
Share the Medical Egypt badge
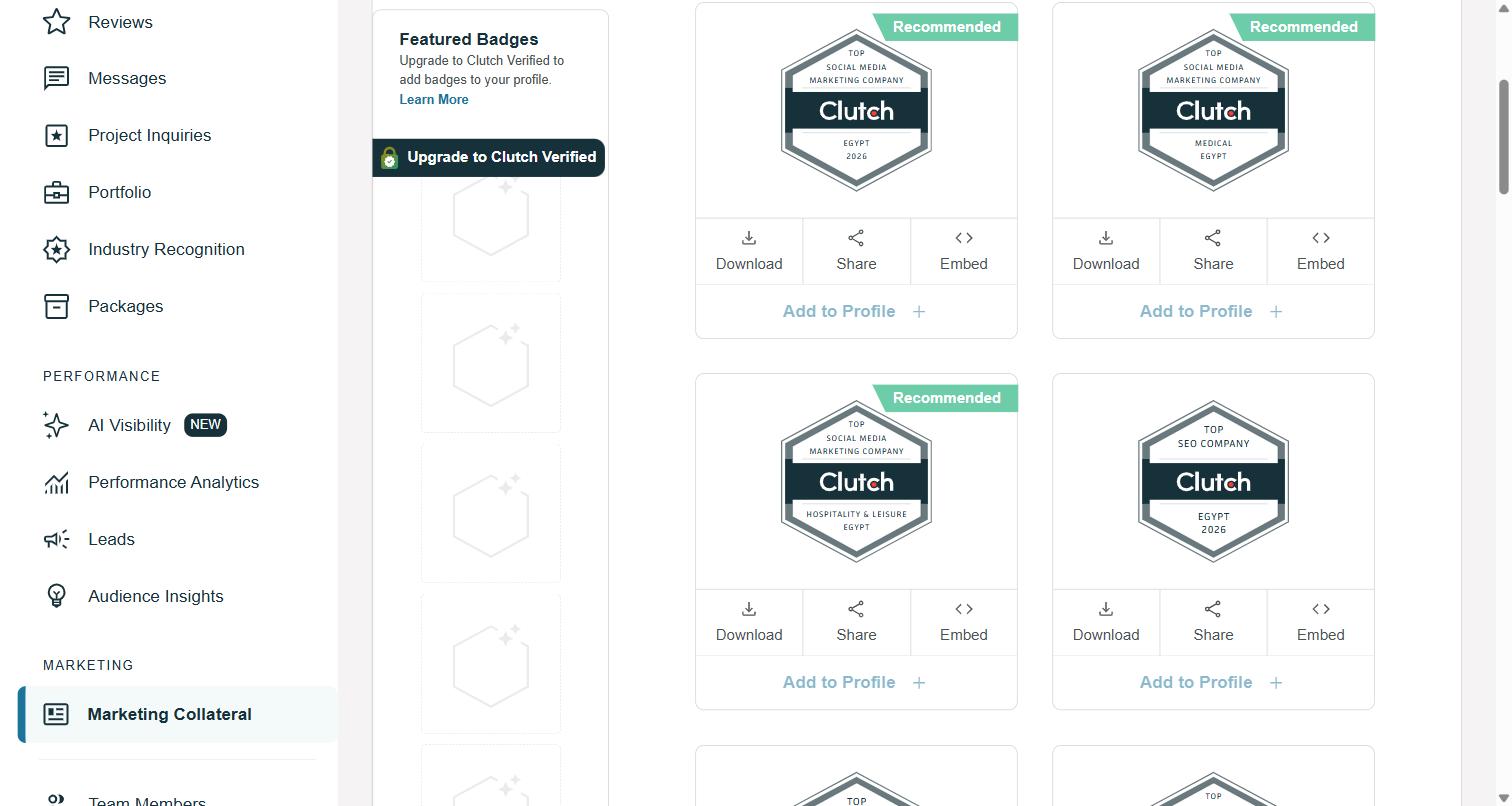point(1213,251)
